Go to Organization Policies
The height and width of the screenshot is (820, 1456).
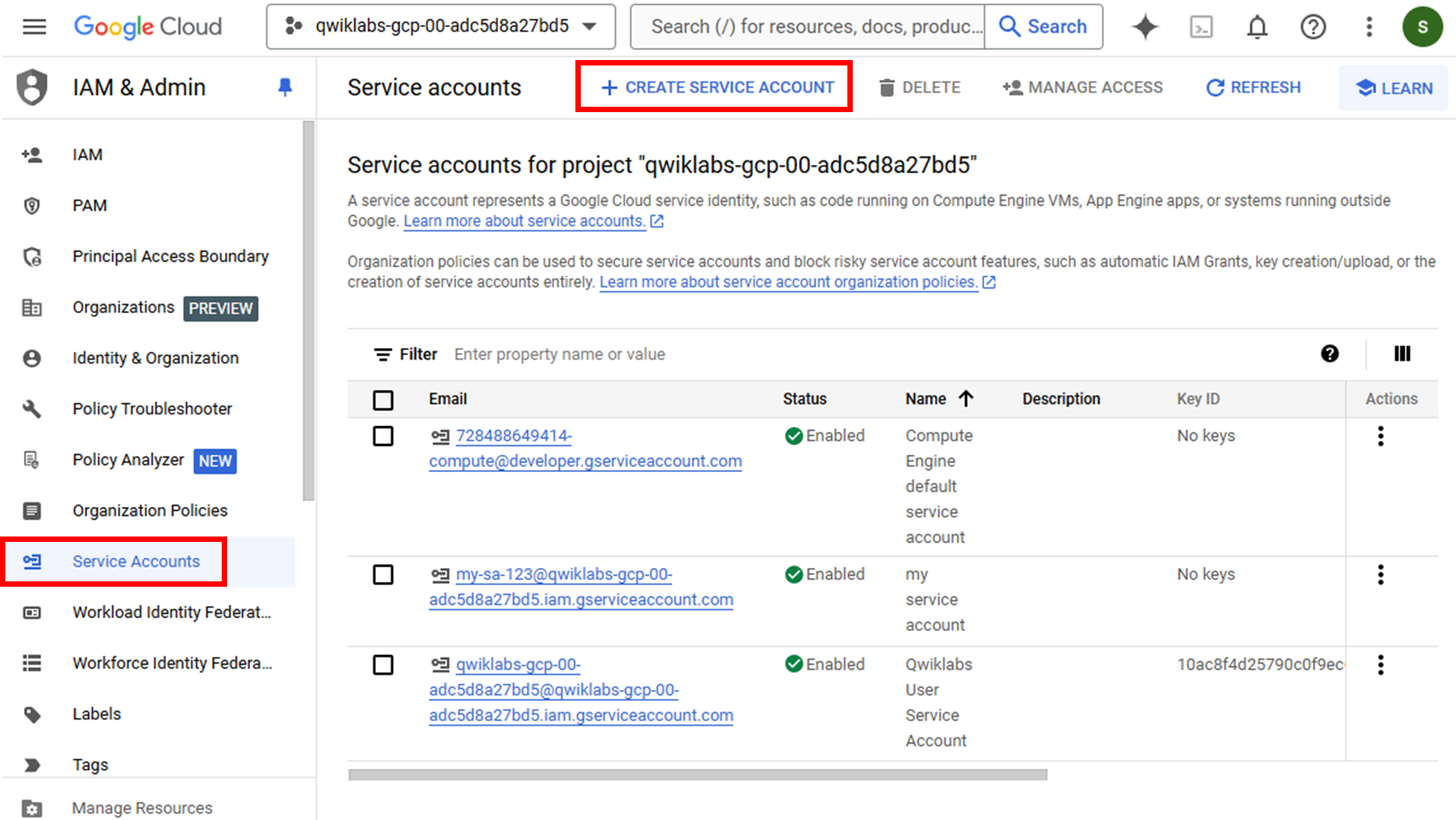148,510
